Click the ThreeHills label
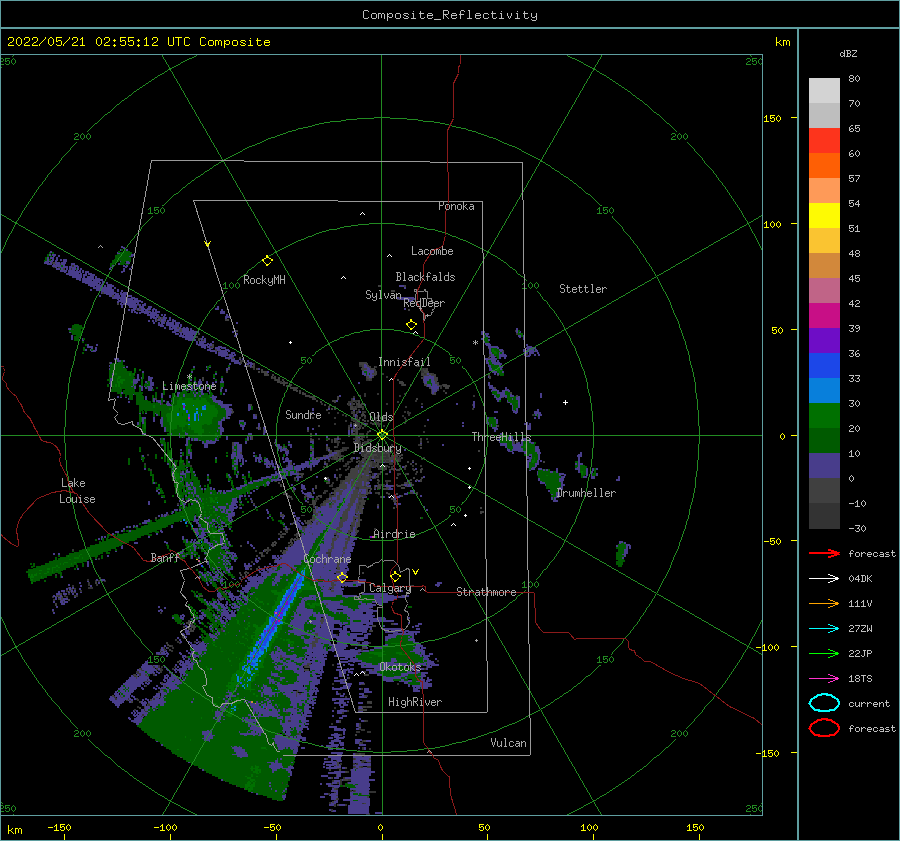 point(502,437)
